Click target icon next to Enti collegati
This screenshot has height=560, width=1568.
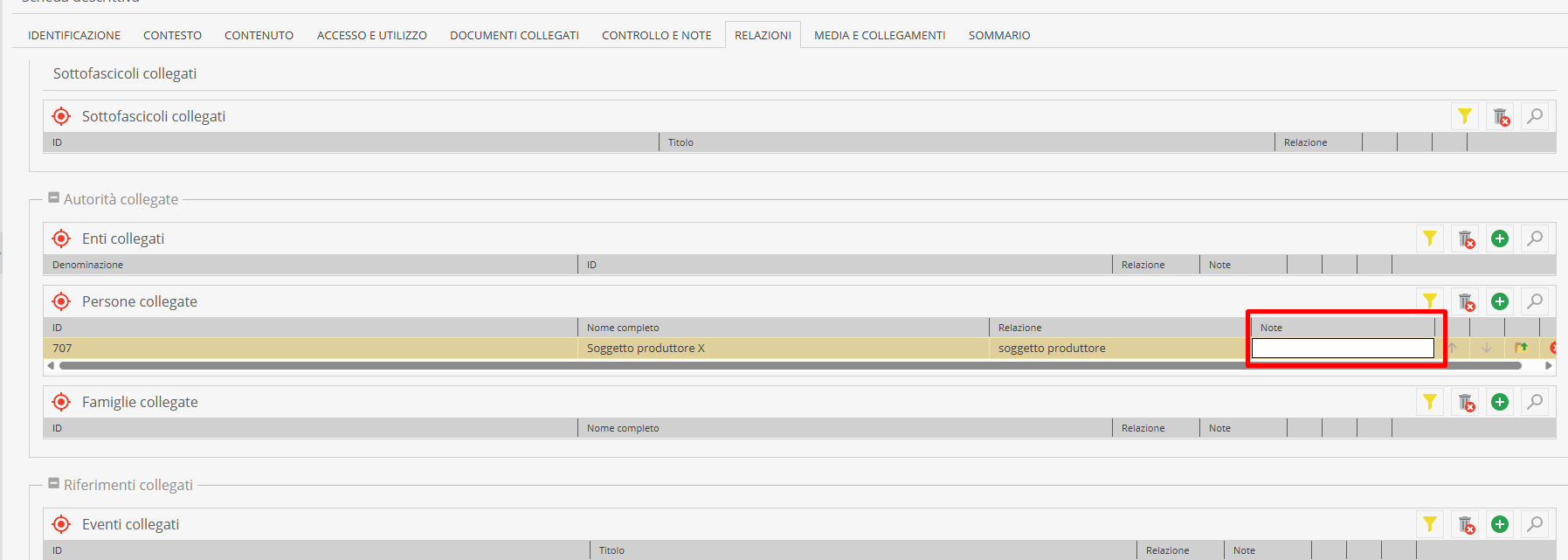pyautogui.click(x=61, y=239)
